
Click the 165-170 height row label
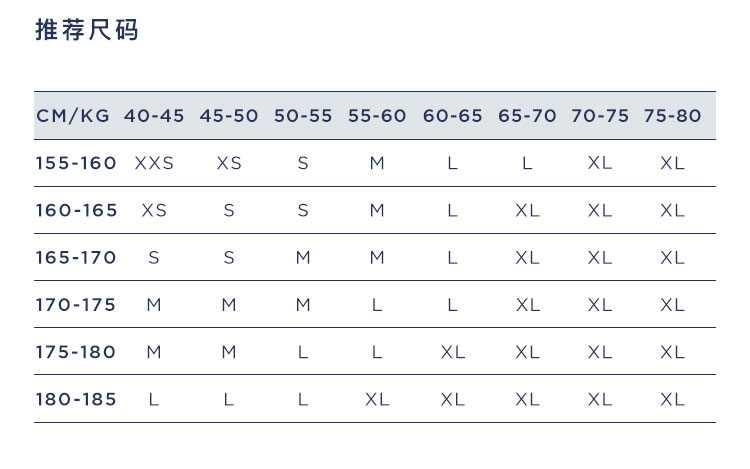pyautogui.click(x=76, y=257)
